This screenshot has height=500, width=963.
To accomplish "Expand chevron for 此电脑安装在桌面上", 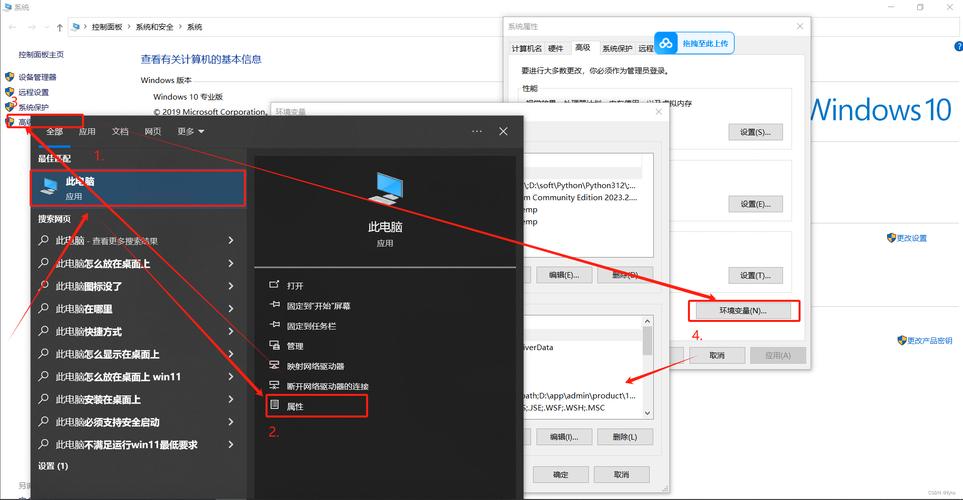I will [231, 399].
